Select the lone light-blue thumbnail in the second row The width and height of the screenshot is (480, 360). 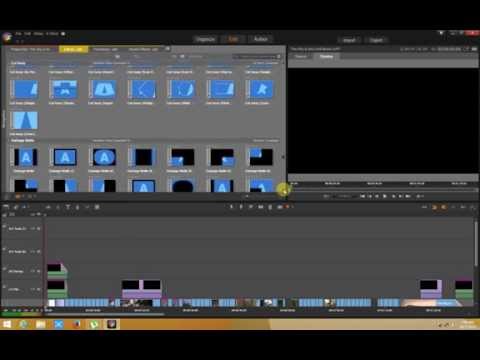click(x=25, y=120)
